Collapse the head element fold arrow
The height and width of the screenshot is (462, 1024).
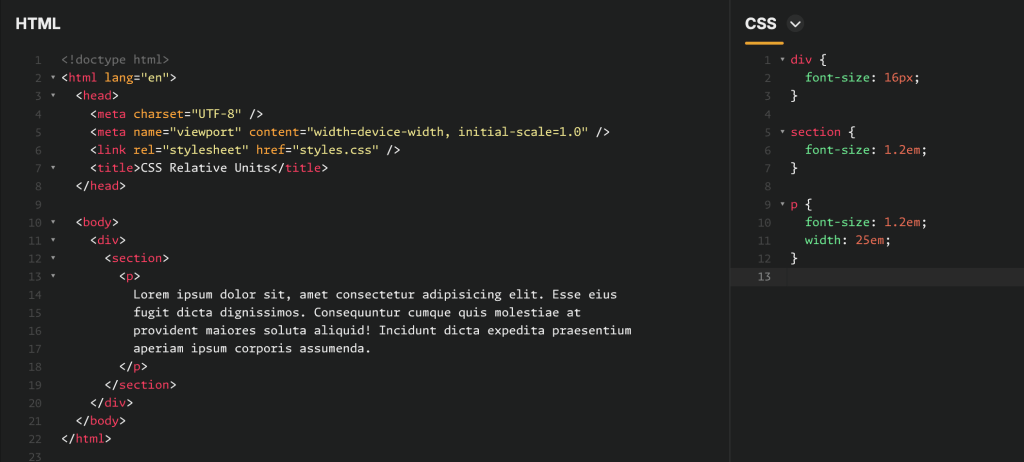52,96
